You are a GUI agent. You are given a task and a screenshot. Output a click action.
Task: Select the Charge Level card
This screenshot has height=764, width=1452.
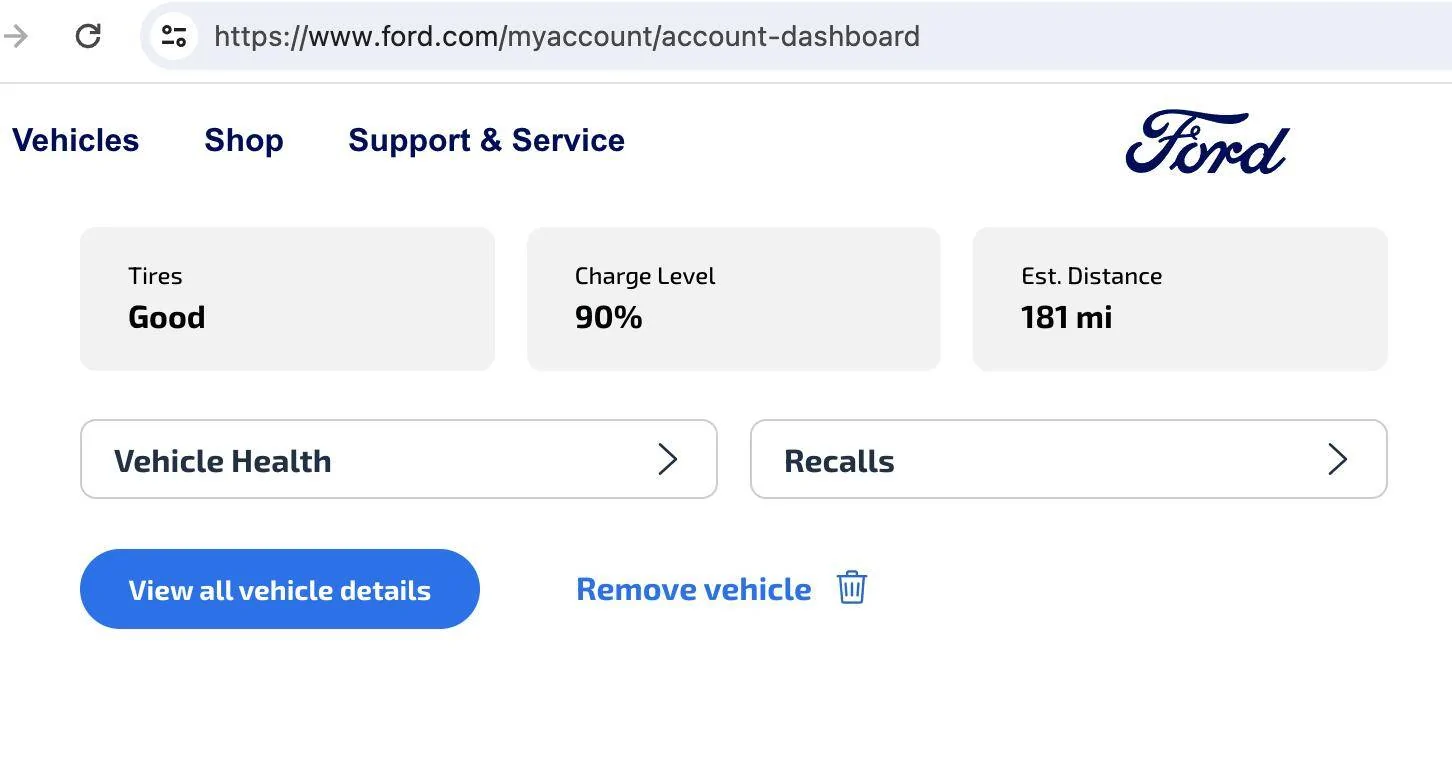(734, 299)
